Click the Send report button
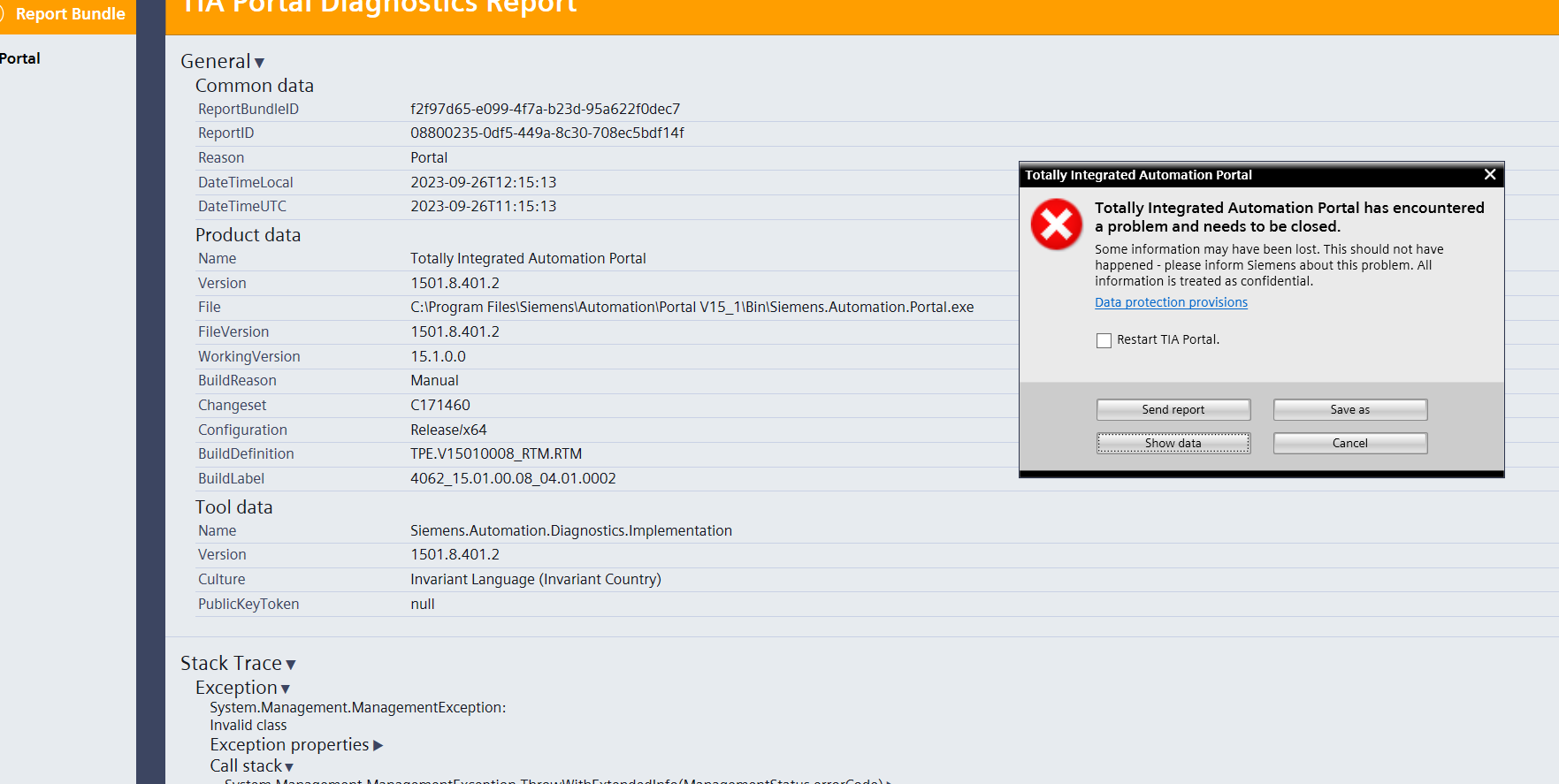This screenshot has width=1559, height=784. pyautogui.click(x=1173, y=409)
